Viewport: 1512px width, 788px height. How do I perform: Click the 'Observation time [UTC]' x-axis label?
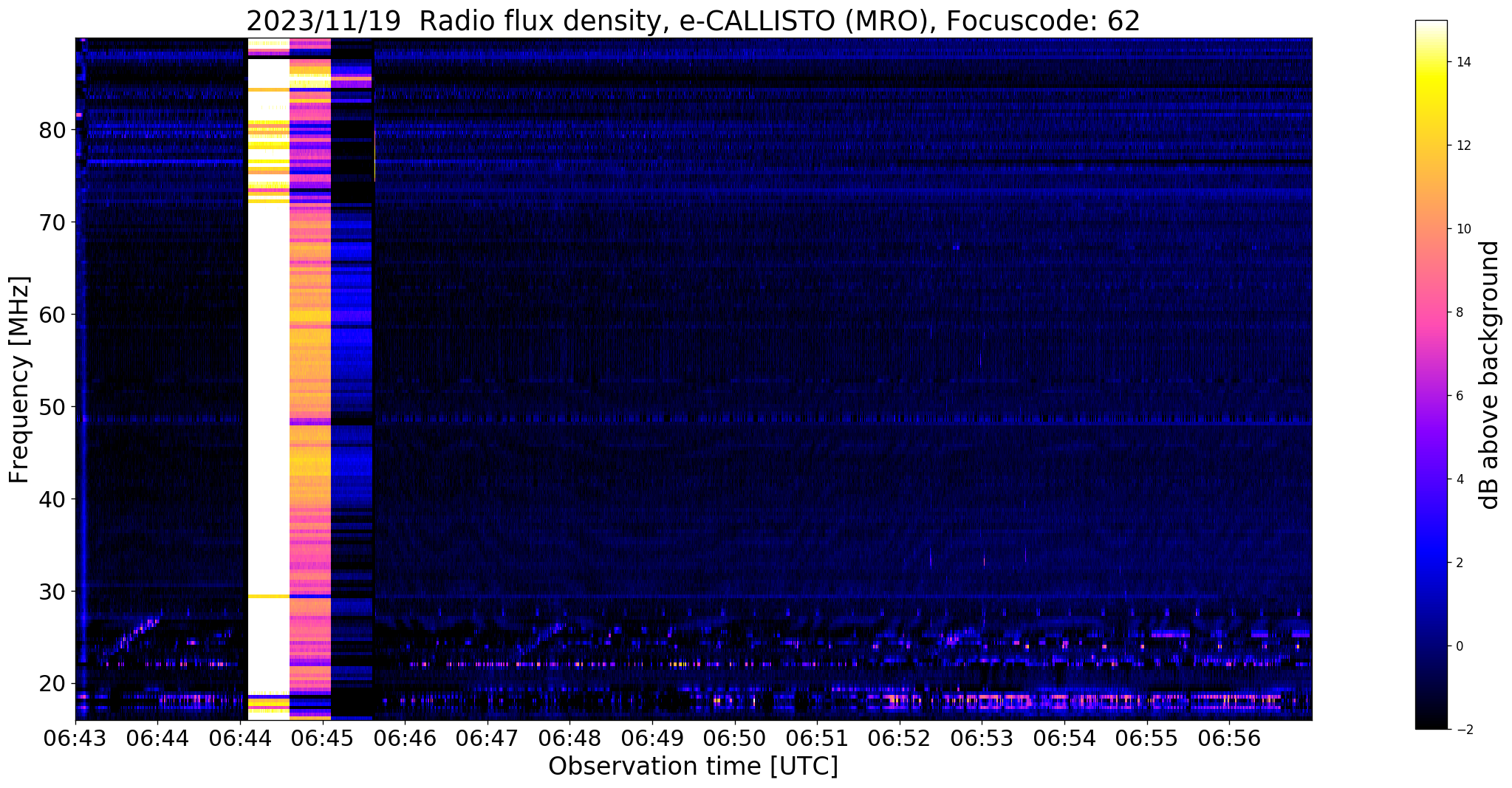[x=693, y=766]
